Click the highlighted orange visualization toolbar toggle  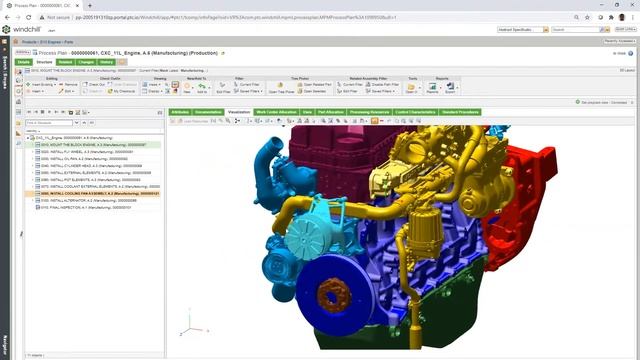(374, 121)
